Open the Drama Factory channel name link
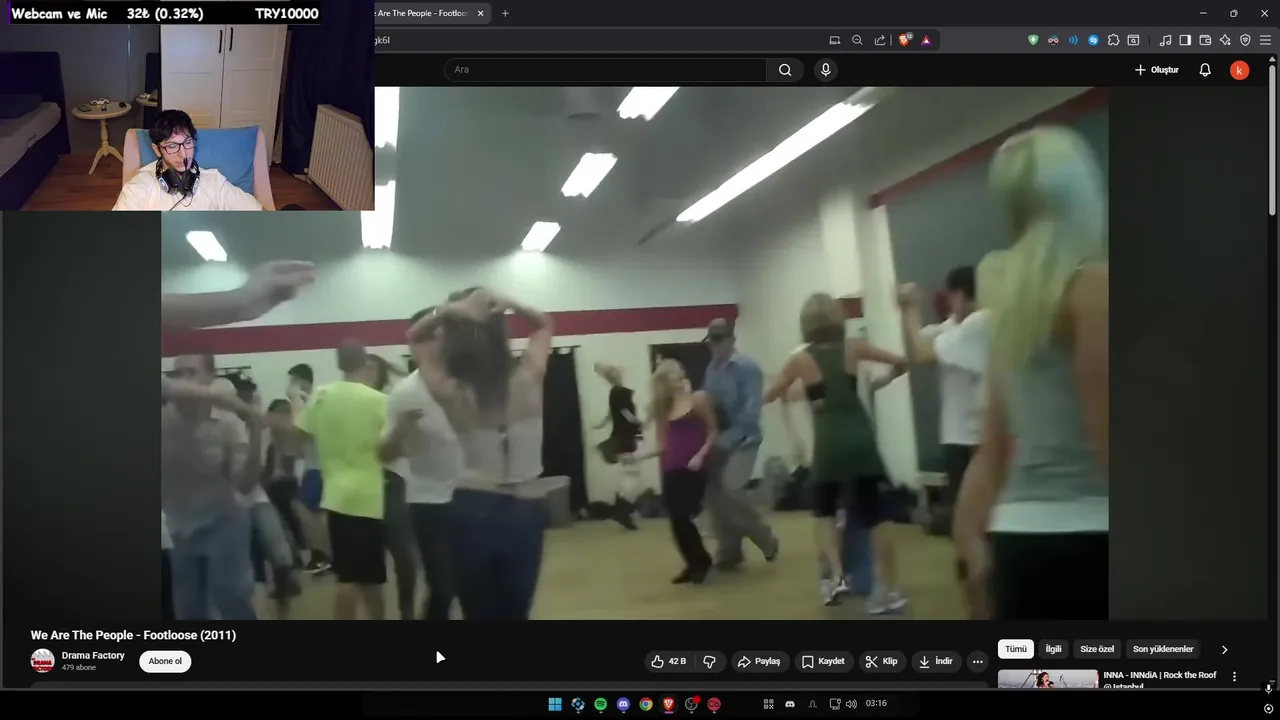 (93, 656)
